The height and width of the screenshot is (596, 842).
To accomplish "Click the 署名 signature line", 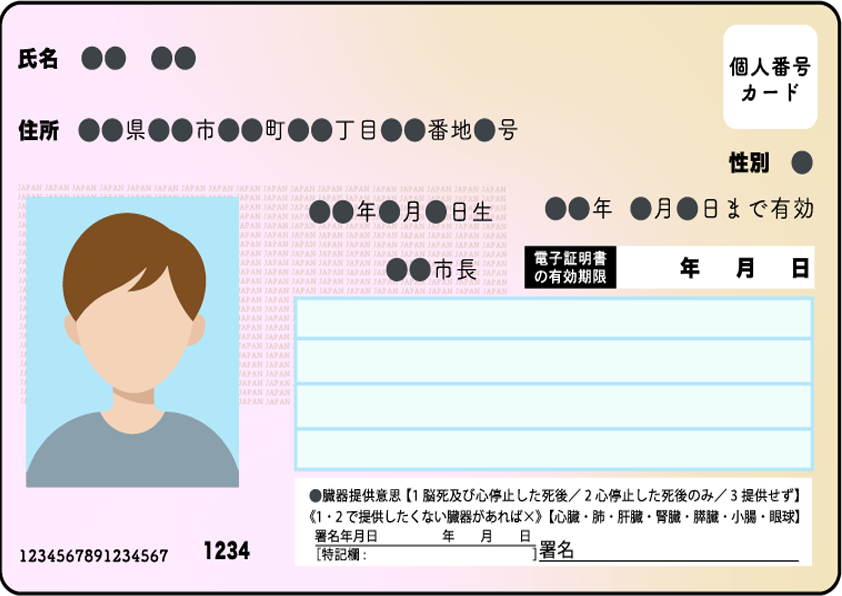I will tap(668, 552).
